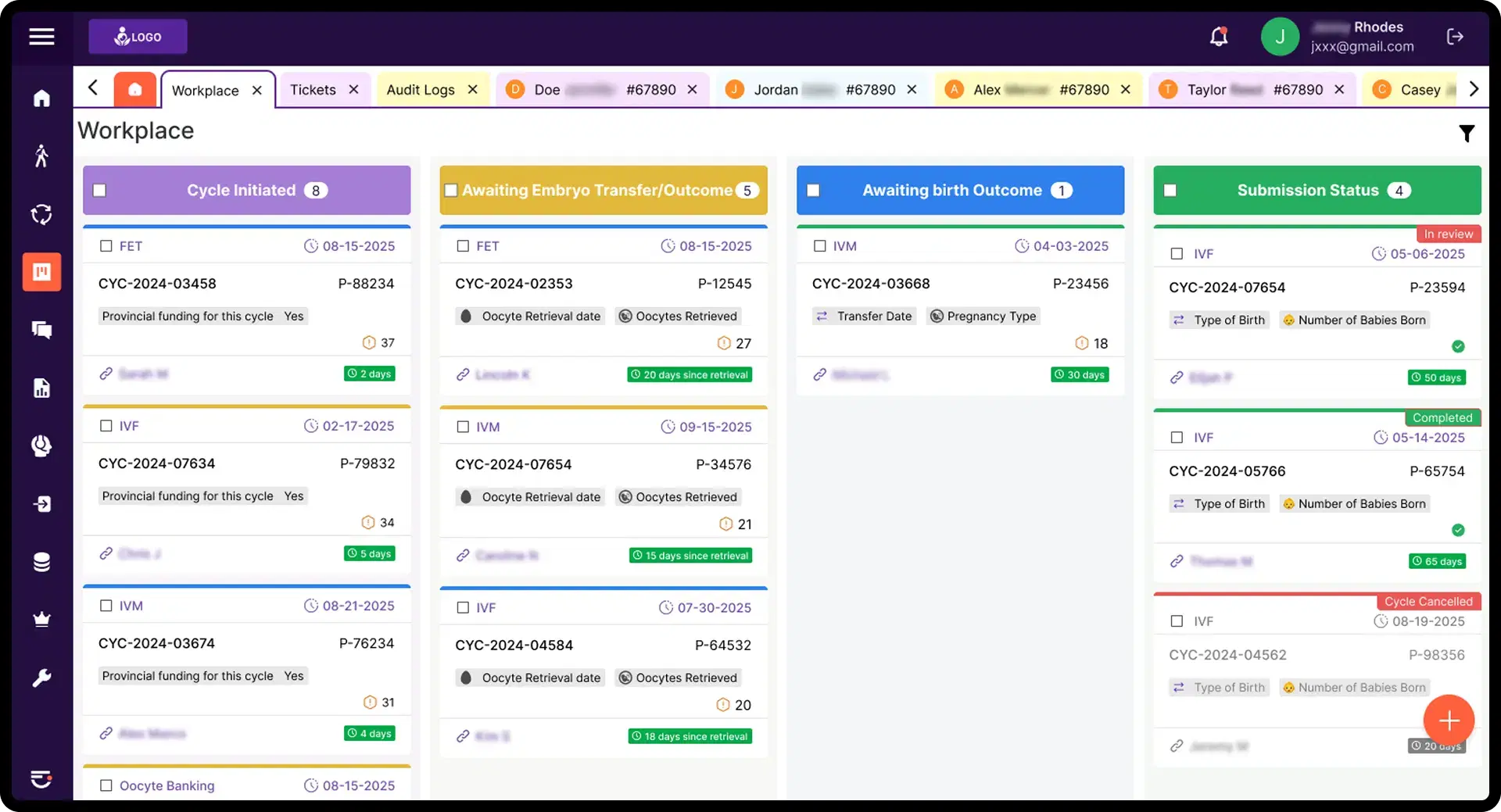Select the kanban Workplace icon in the sidebar
The height and width of the screenshot is (812, 1501).
click(41, 272)
